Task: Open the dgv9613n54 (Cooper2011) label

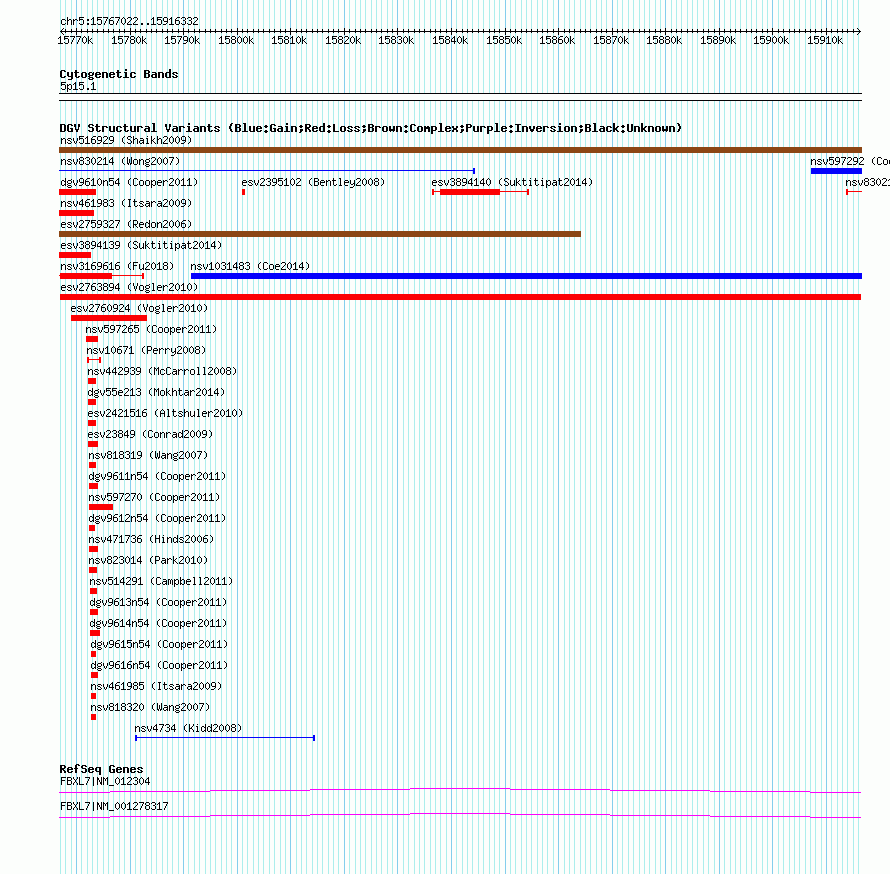Action: [x=158, y=602]
